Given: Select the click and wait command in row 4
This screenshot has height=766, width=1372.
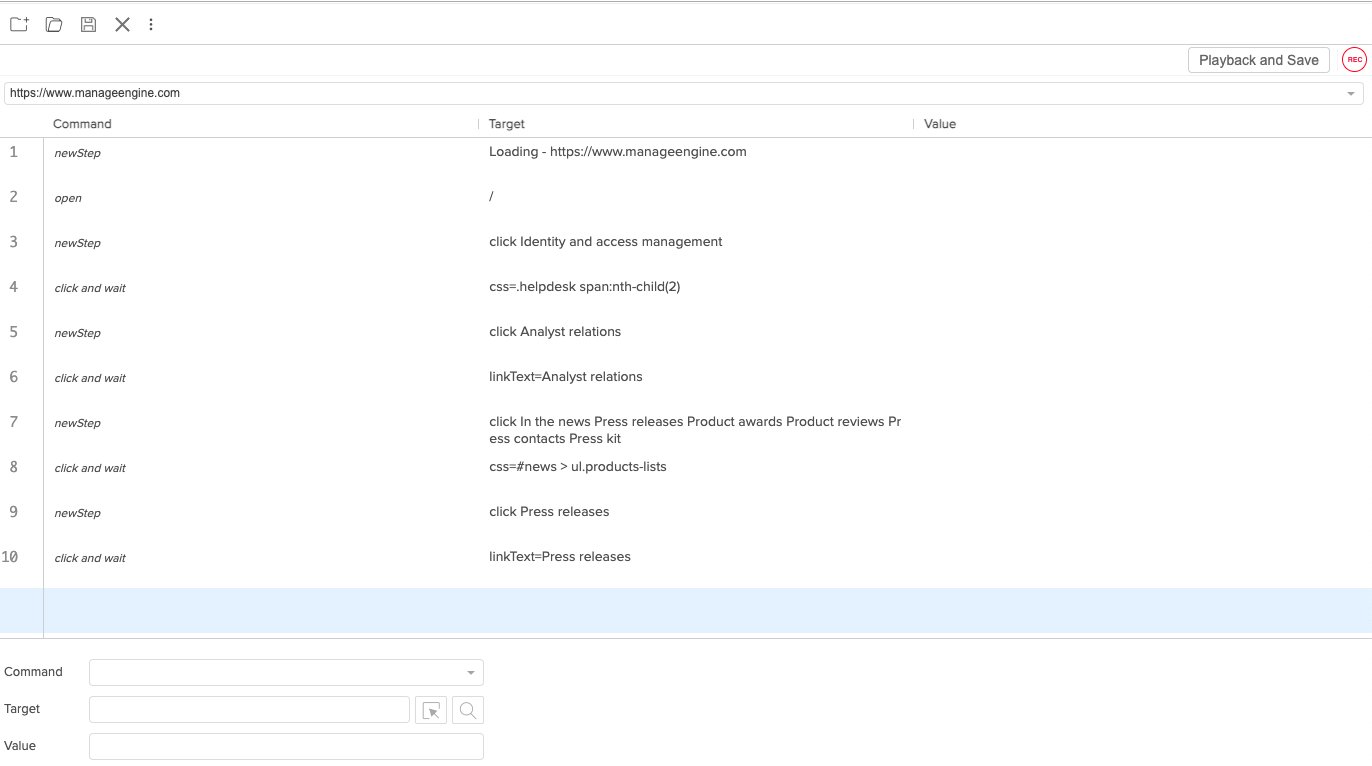Looking at the screenshot, I should [90, 288].
